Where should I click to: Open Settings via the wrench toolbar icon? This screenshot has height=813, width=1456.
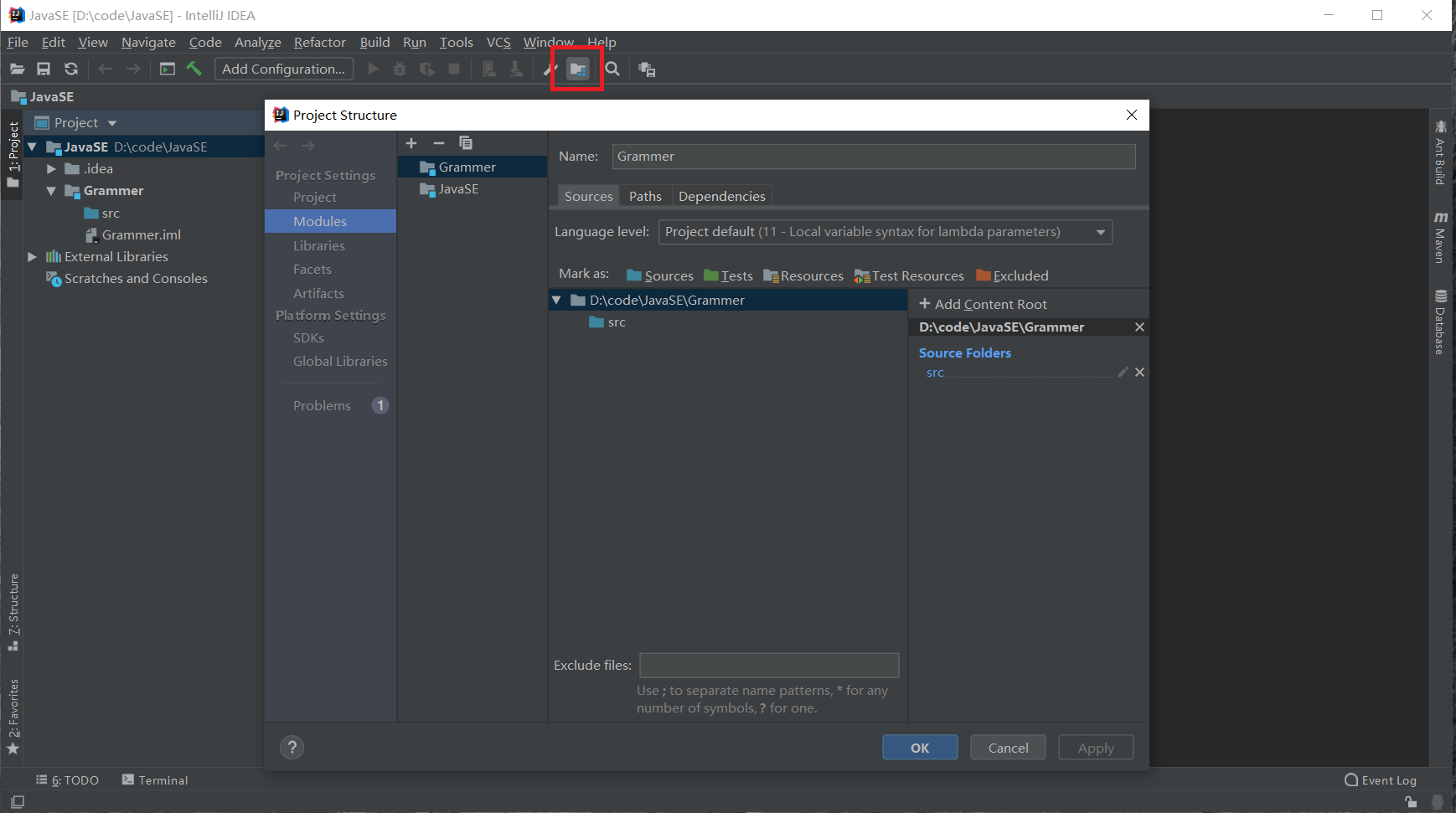tap(550, 69)
